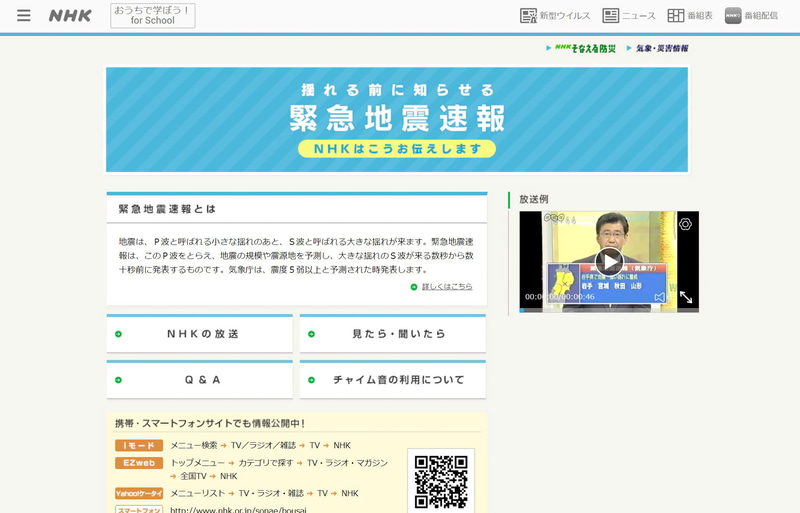Click the 新型ウイルス icon
Screen dimensions: 800x513
coord(529,16)
